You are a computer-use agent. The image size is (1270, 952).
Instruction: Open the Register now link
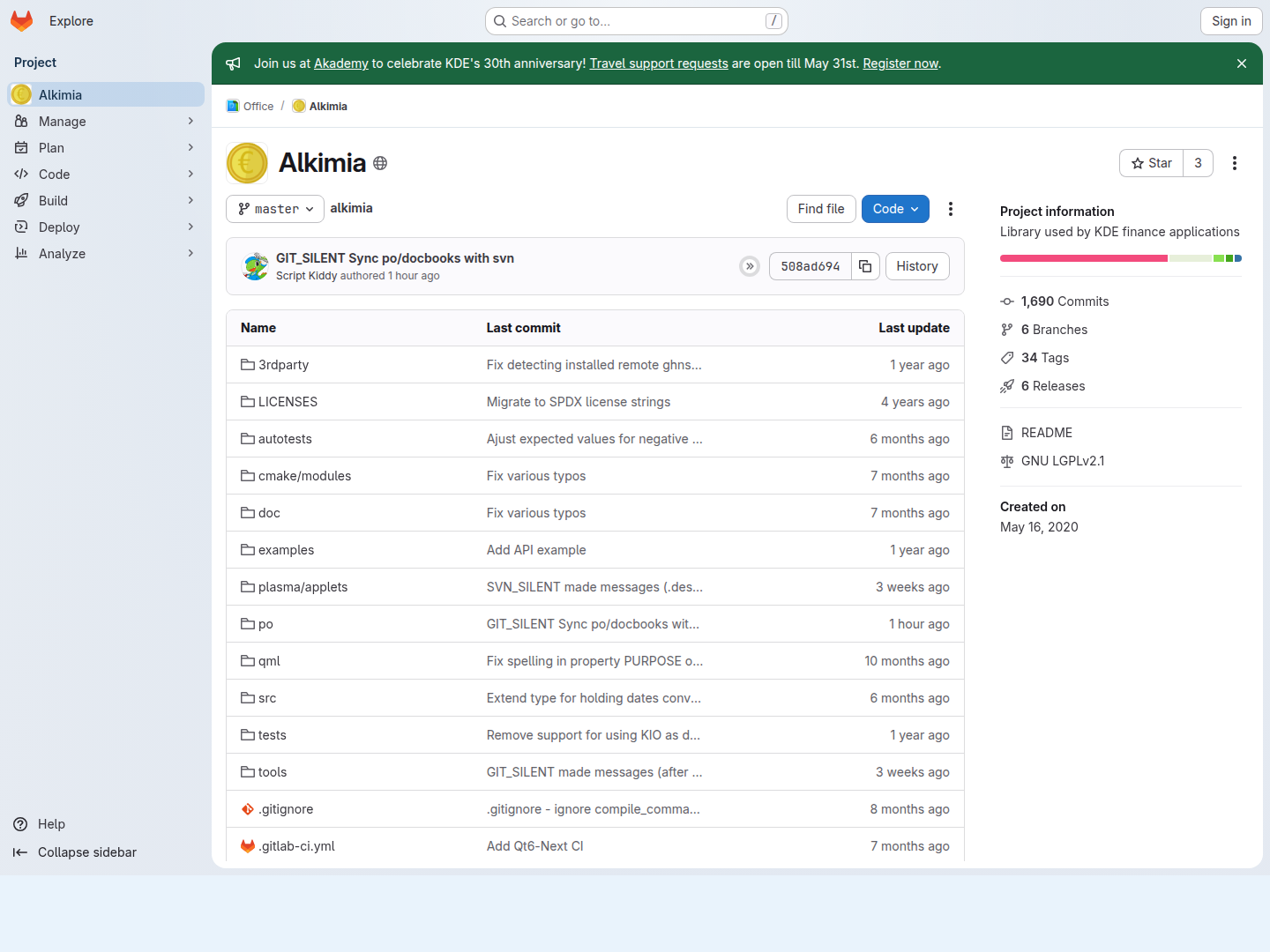tap(900, 63)
